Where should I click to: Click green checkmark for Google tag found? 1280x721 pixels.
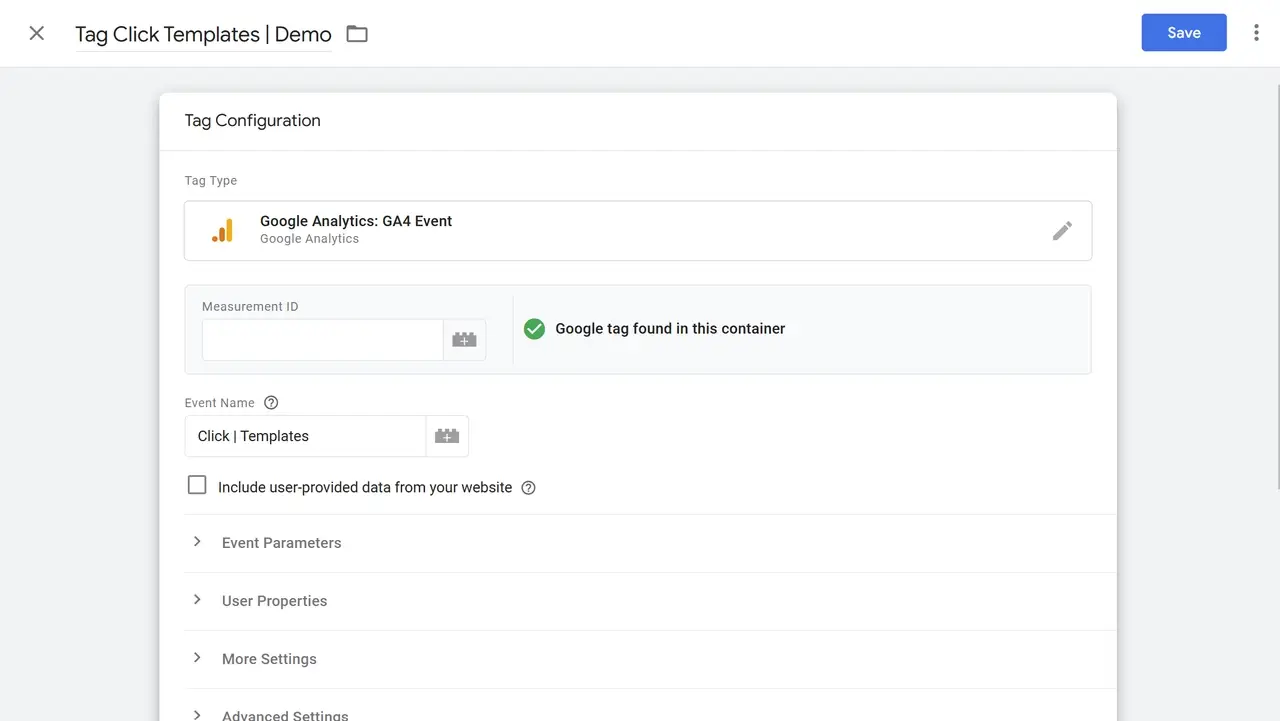click(535, 329)
